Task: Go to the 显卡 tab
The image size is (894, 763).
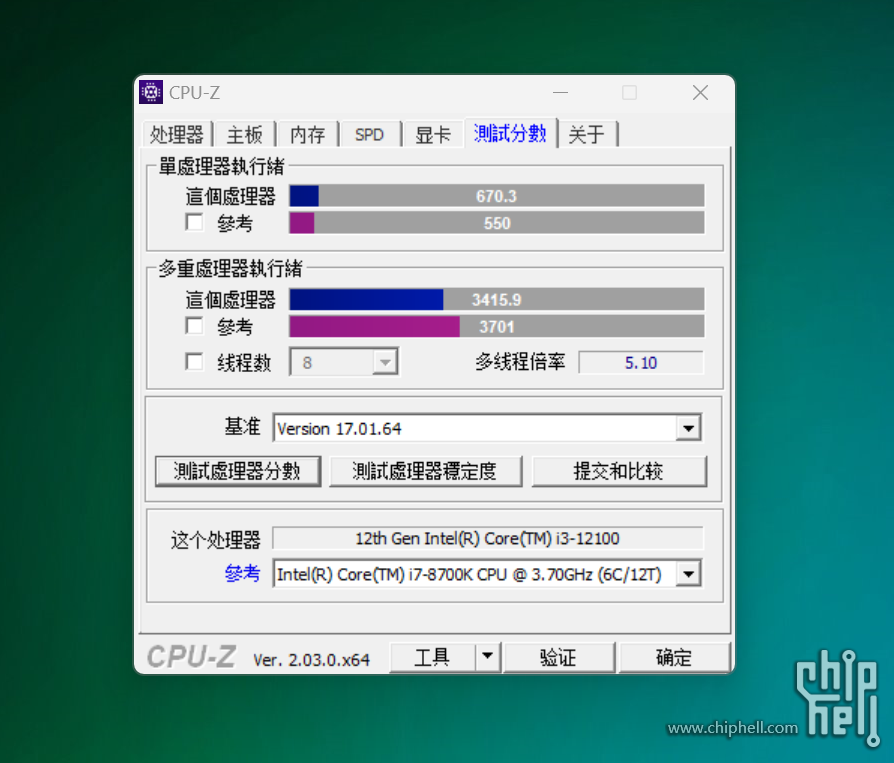Action: (433, 135)
